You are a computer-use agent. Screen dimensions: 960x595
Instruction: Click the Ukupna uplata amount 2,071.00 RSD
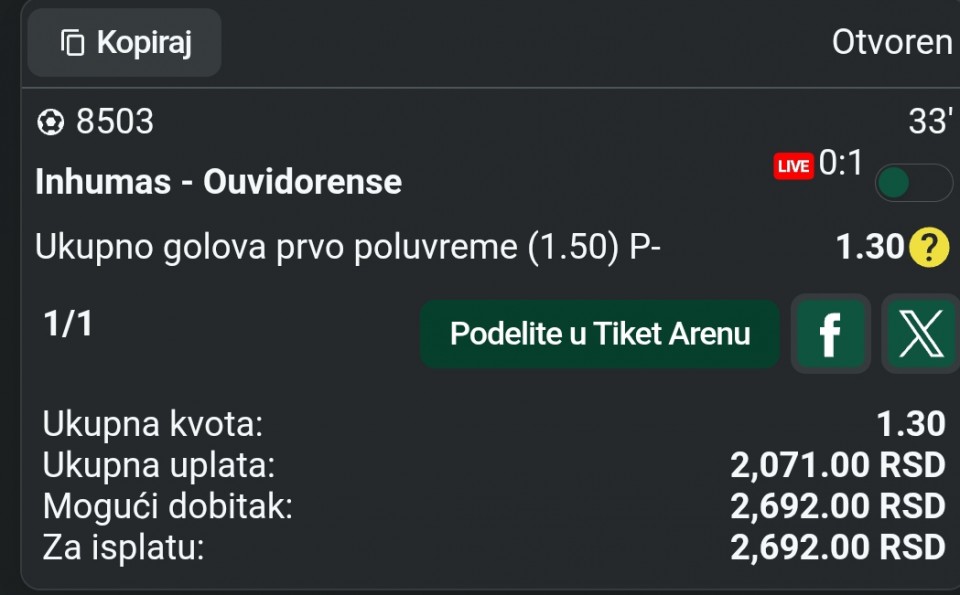(x=837, y=465)
